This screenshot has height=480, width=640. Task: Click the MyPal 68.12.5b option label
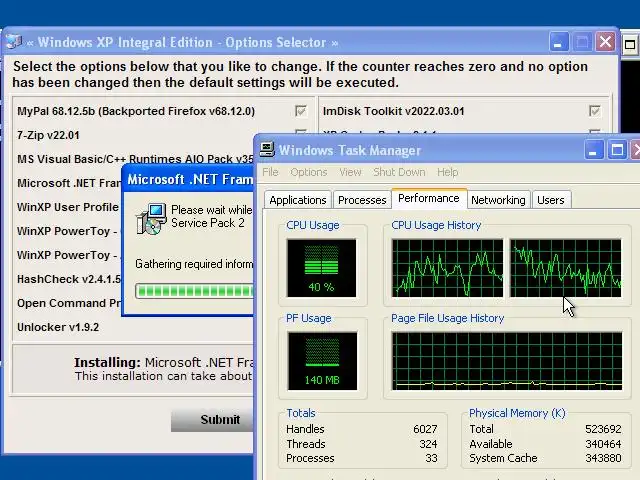[136, 111]
